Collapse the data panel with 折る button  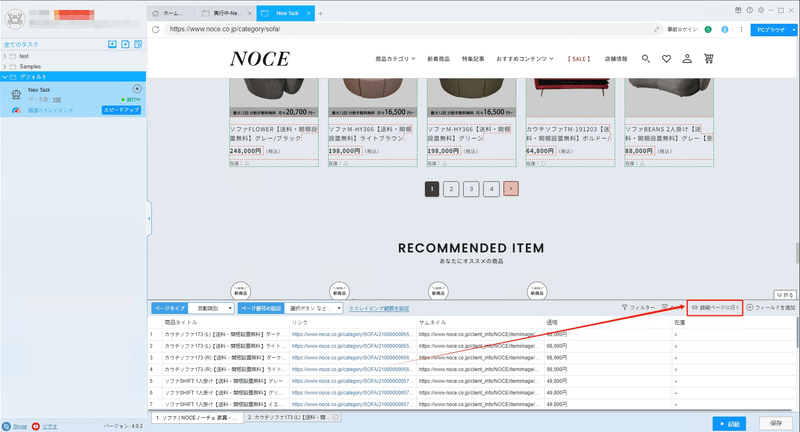pos(785,295)
